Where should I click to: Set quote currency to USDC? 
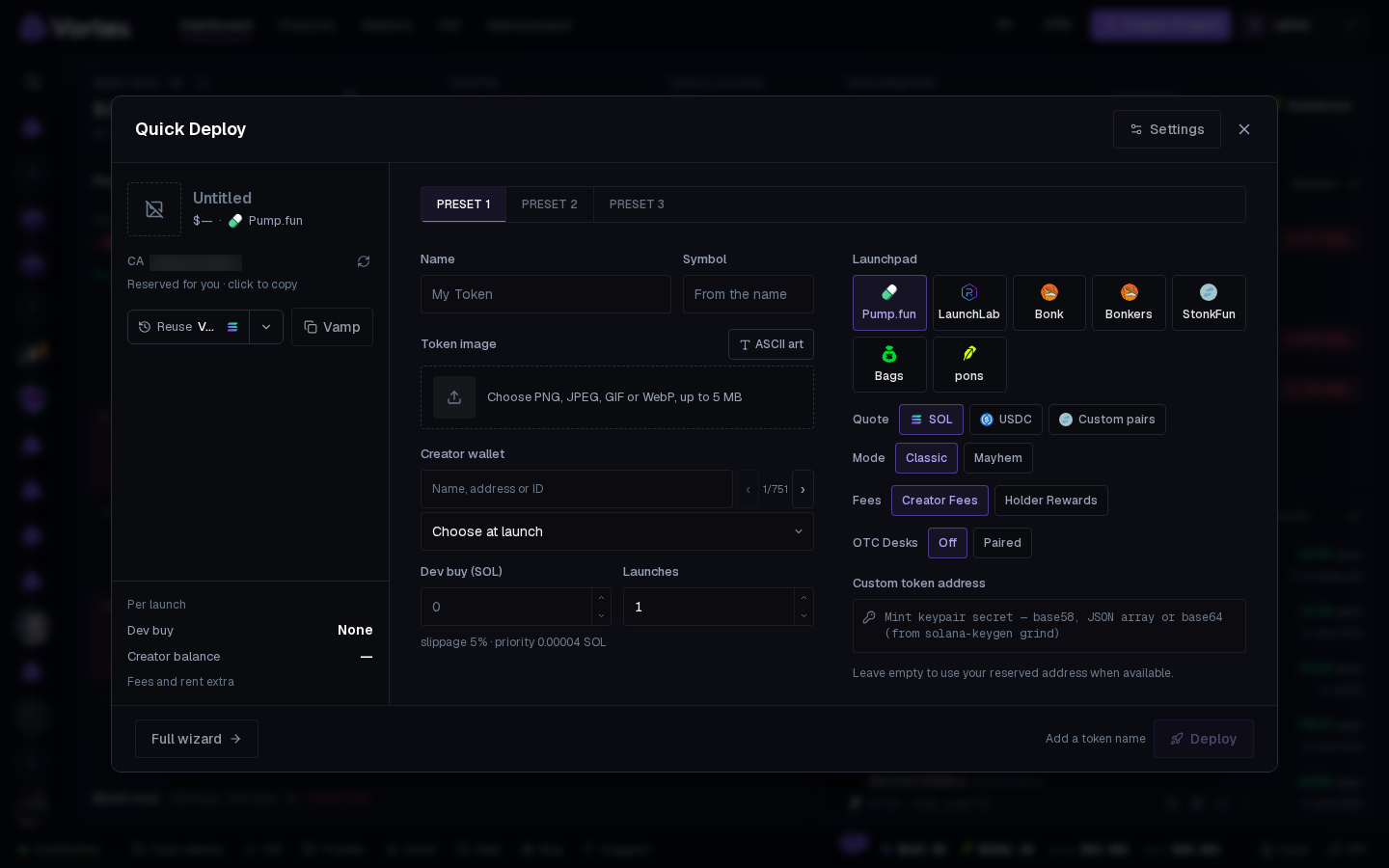(1006, 420)
